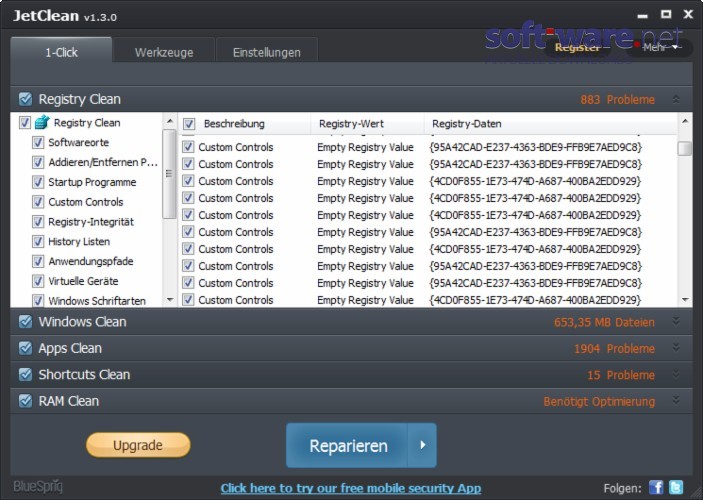Maximize the JetClean window

coord(666,14)
